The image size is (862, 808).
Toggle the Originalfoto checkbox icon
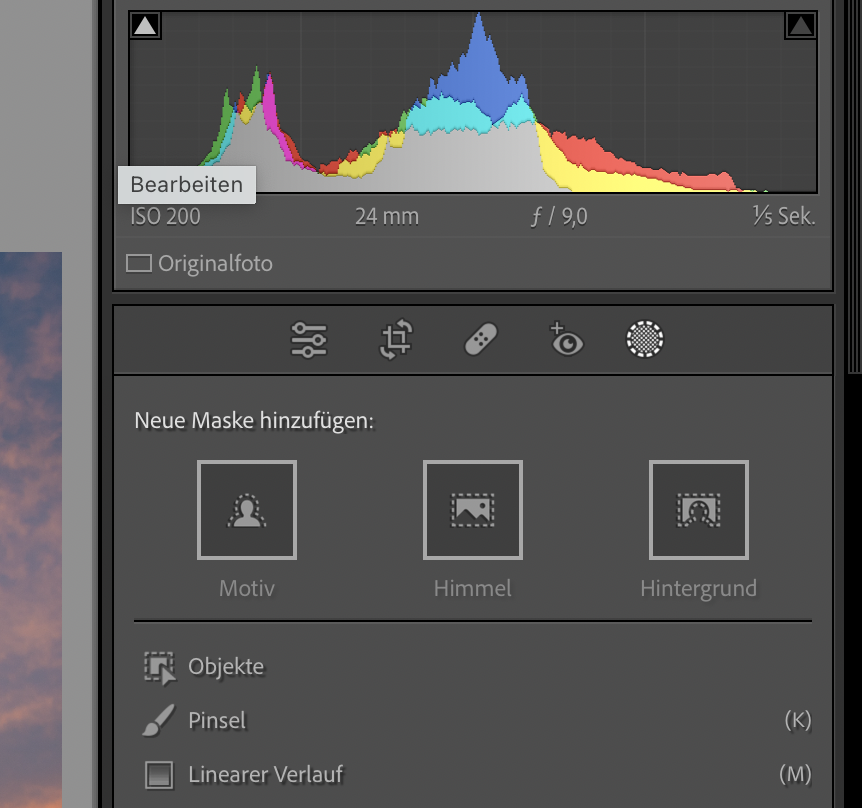pos(139,263)
